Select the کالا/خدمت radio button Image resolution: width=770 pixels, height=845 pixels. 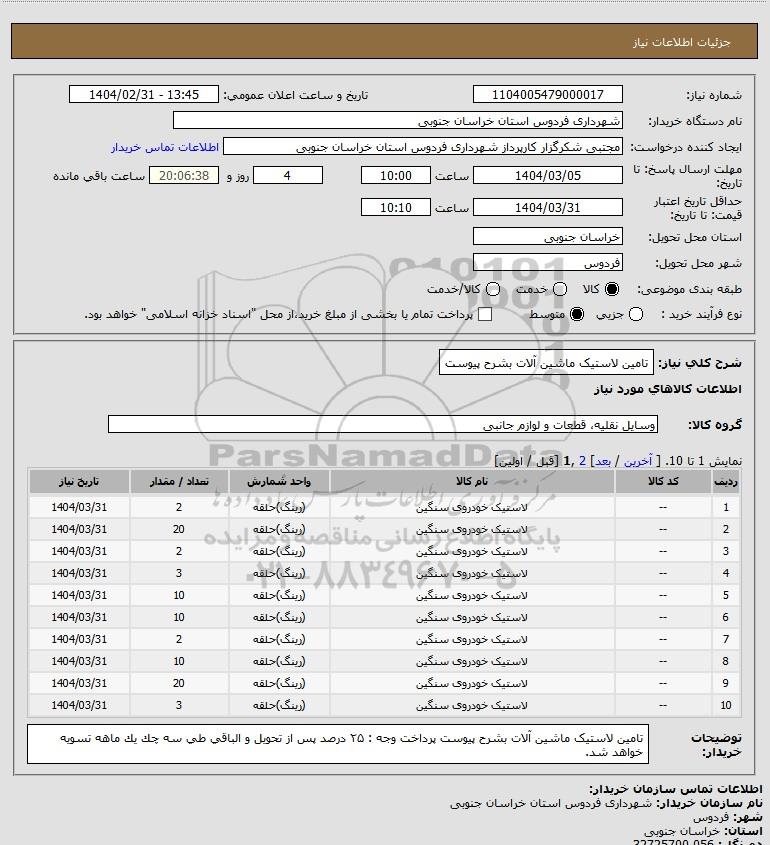click(492, 289)
